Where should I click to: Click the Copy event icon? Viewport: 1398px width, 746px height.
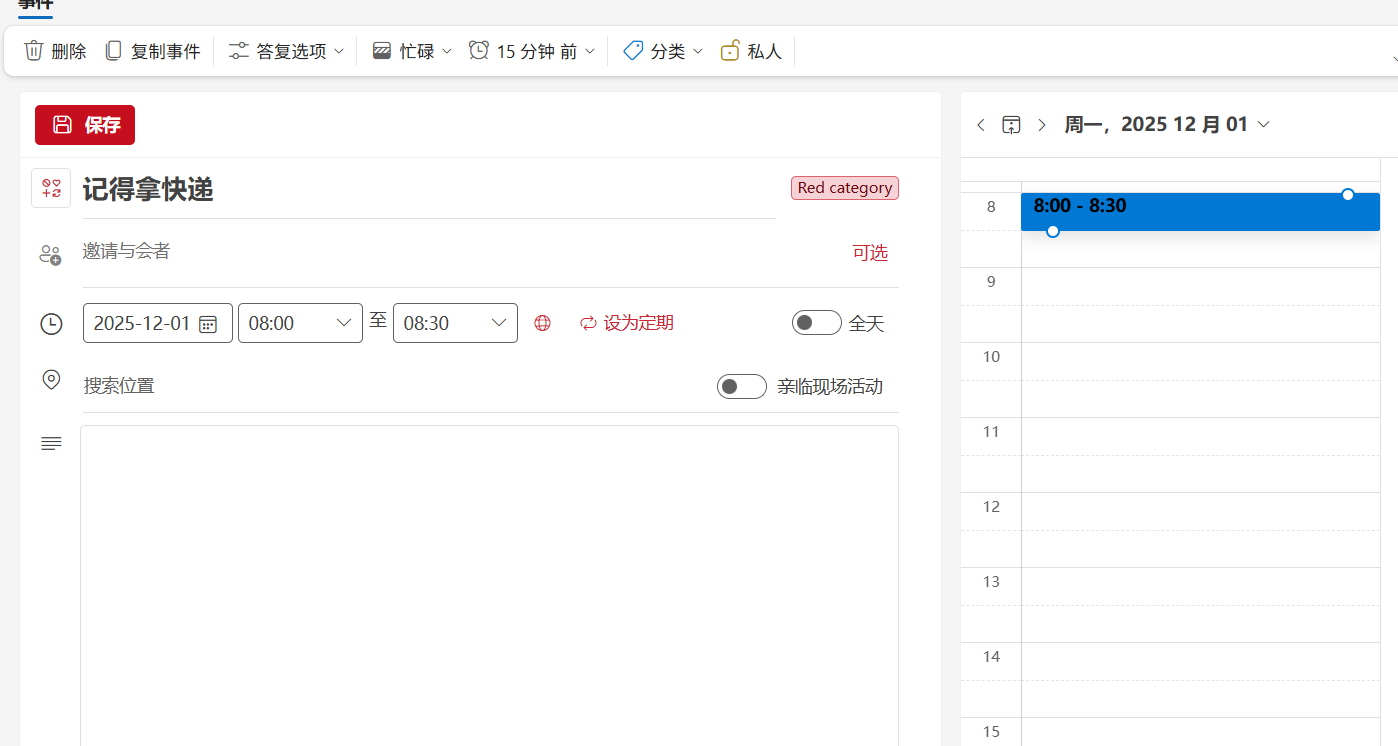tap(114, 51)
